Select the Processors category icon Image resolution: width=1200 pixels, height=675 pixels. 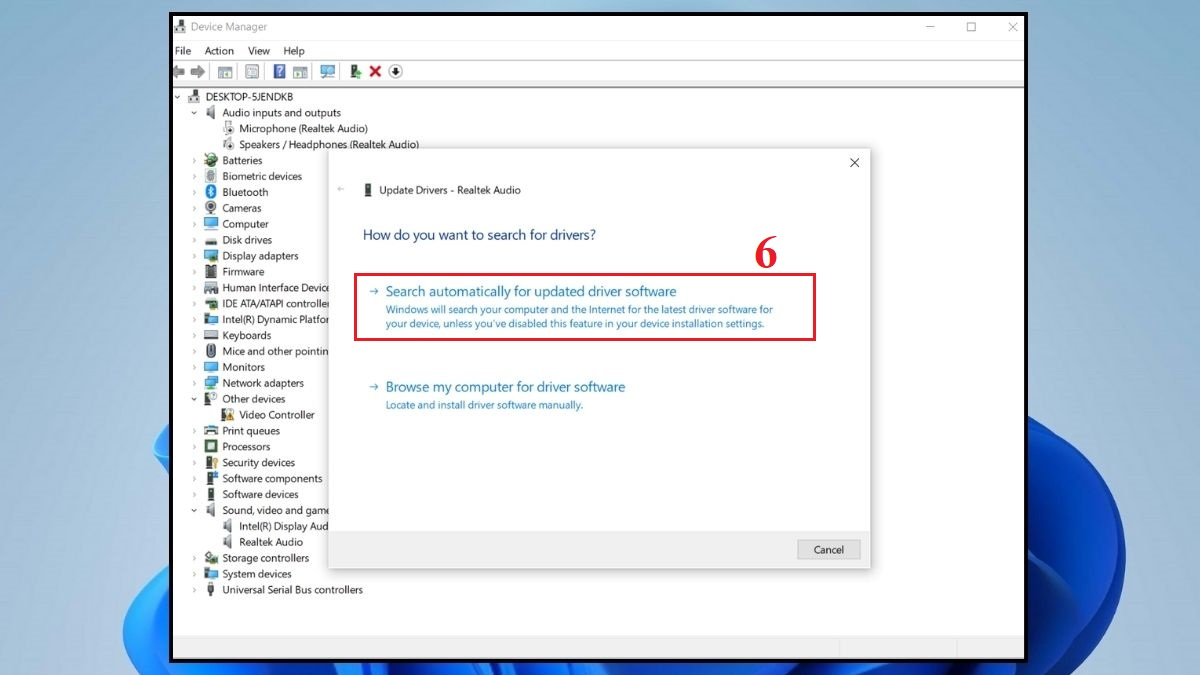[211, 446]
